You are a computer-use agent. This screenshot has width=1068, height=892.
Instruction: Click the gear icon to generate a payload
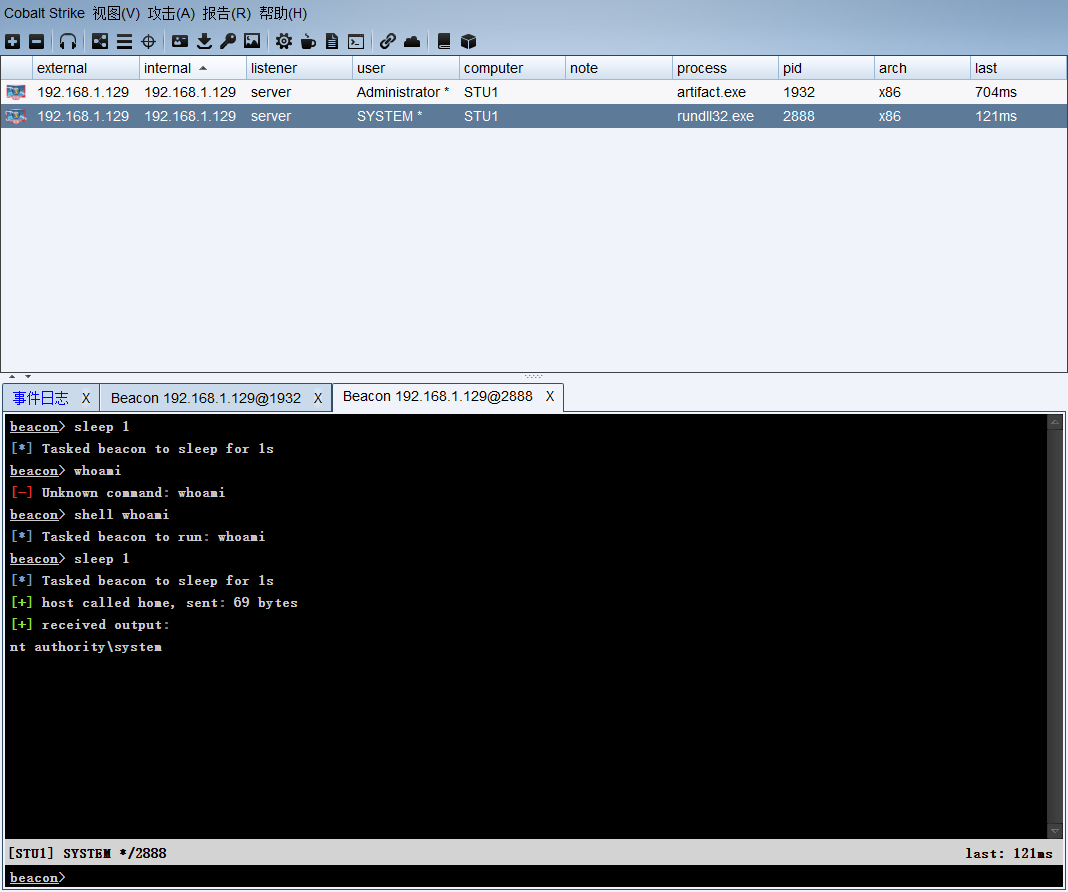[284, 42]
